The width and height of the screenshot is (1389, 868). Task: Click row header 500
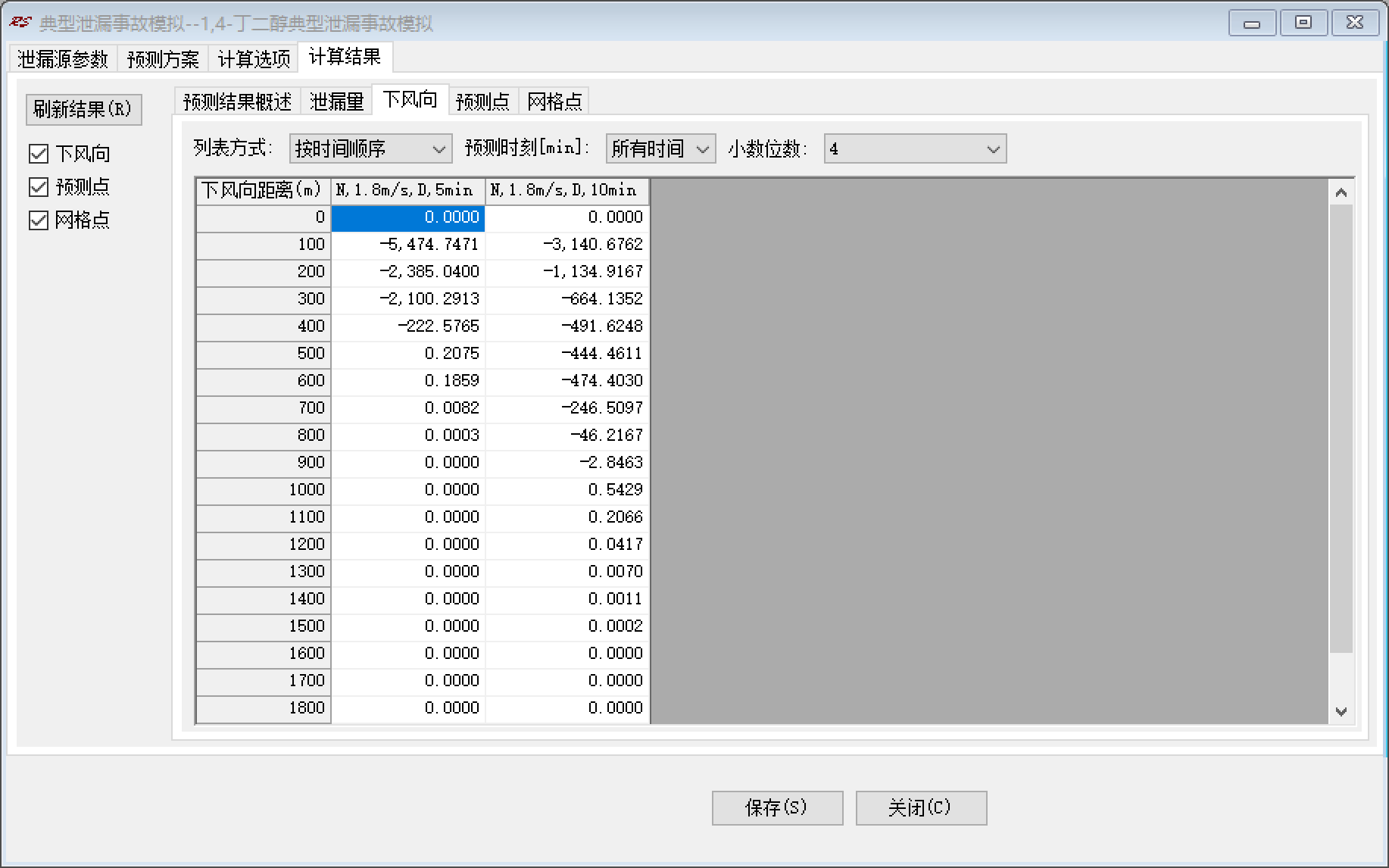pos(264,354)
